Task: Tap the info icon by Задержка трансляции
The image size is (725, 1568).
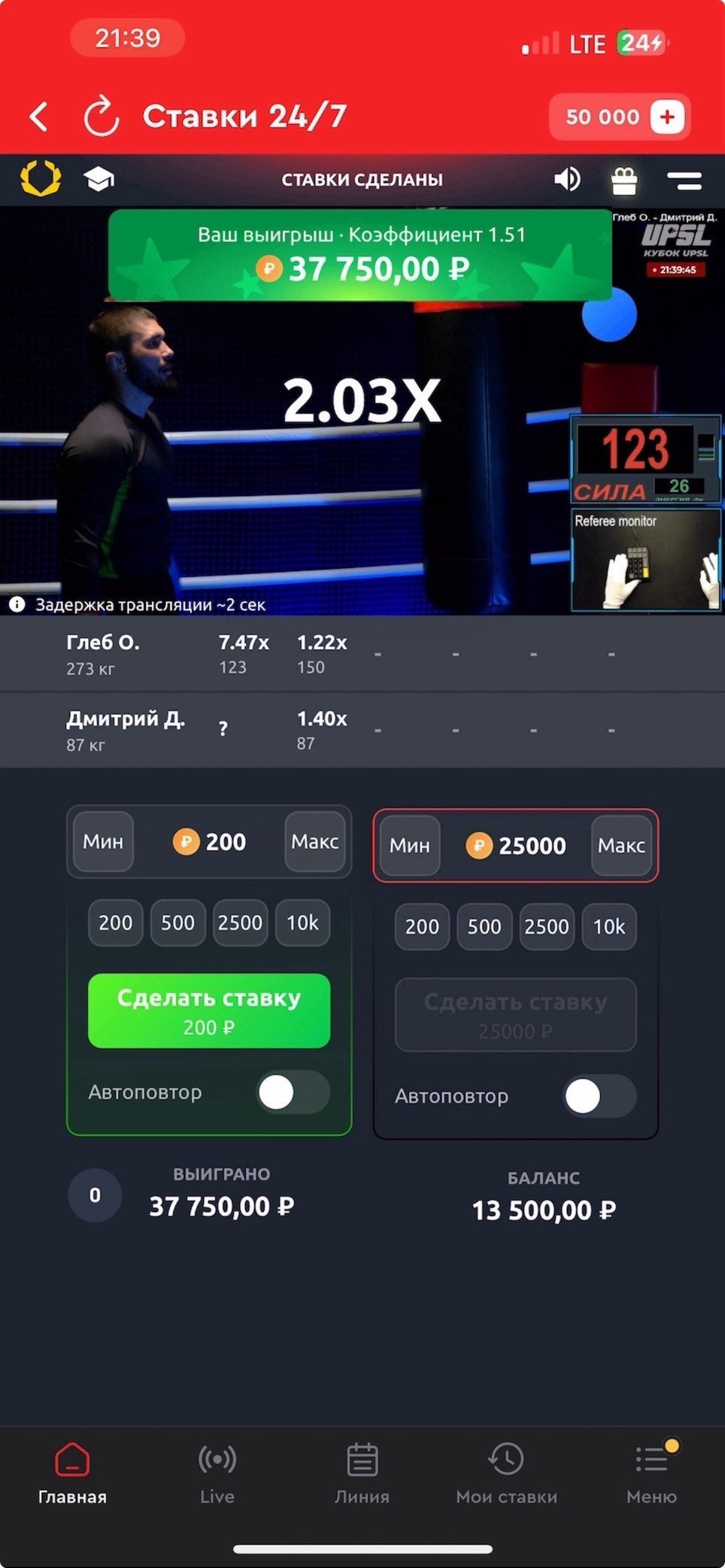Action: (x=17, y=604)
